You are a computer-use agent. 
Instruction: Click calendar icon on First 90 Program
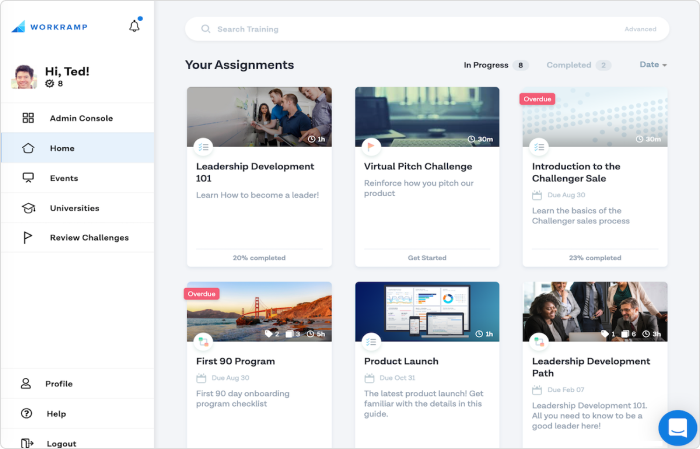pyautogui.click(x=201, y=378)
